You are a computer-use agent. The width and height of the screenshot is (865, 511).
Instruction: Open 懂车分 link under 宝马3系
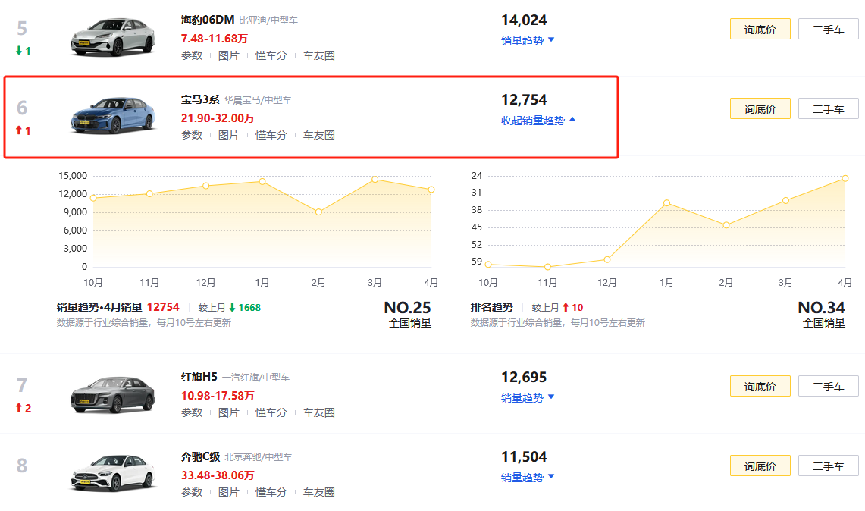point(271,135)
